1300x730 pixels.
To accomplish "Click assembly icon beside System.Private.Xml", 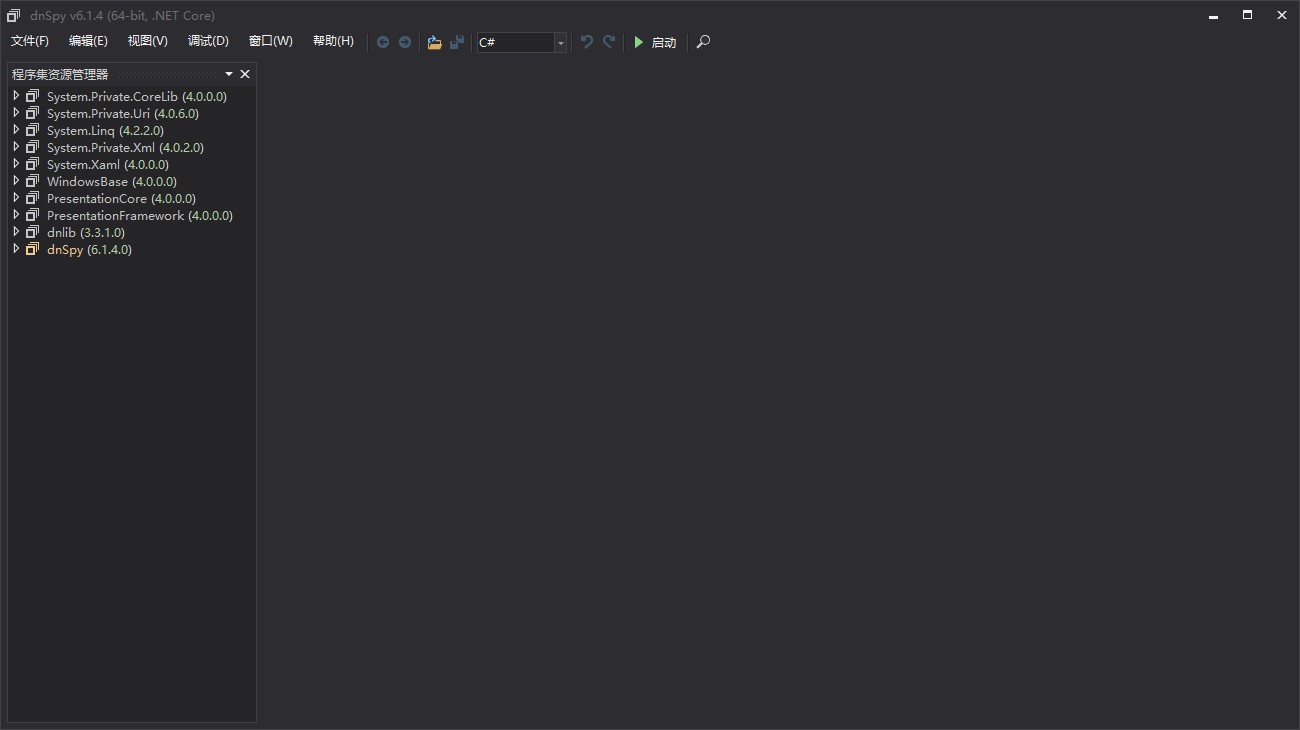I will point(33,147).
